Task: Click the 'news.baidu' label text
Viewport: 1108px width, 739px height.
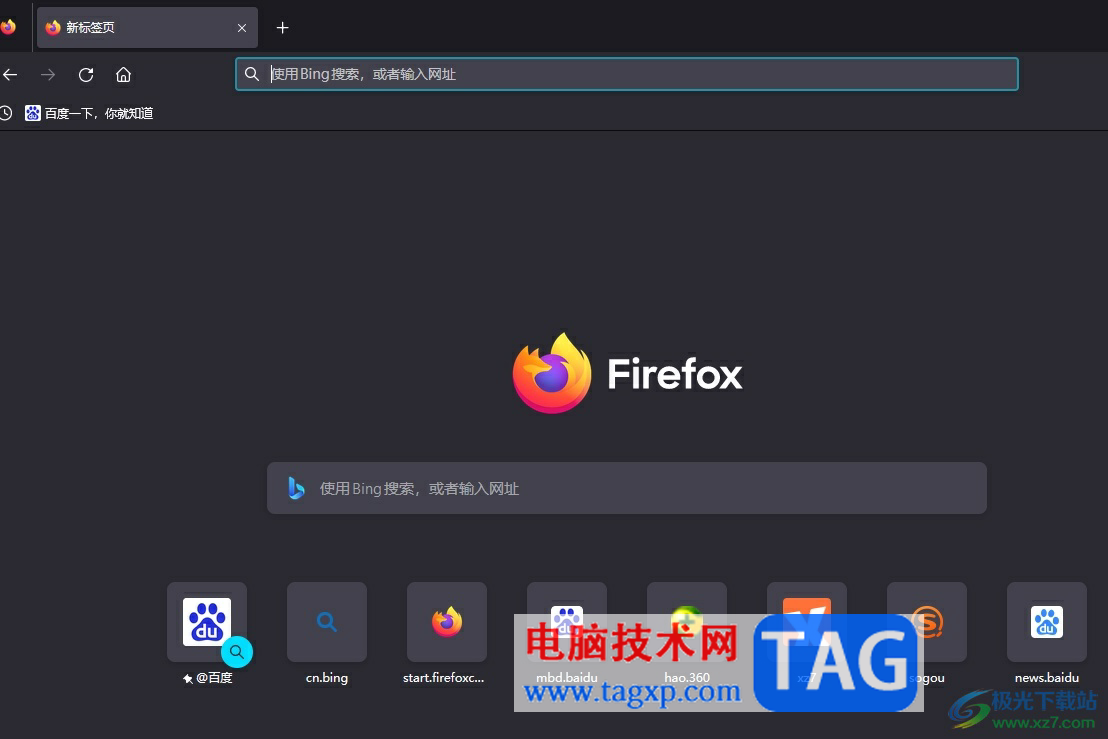Action: tap(1047, 678)
